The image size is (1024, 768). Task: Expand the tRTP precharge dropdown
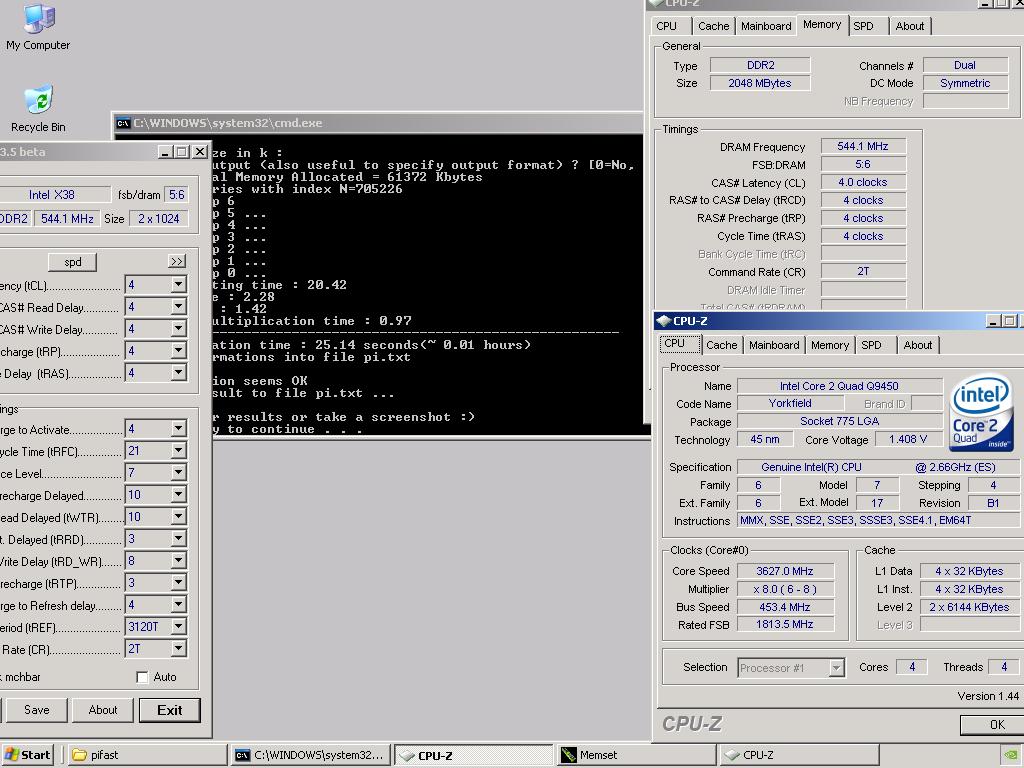point(178,583)
